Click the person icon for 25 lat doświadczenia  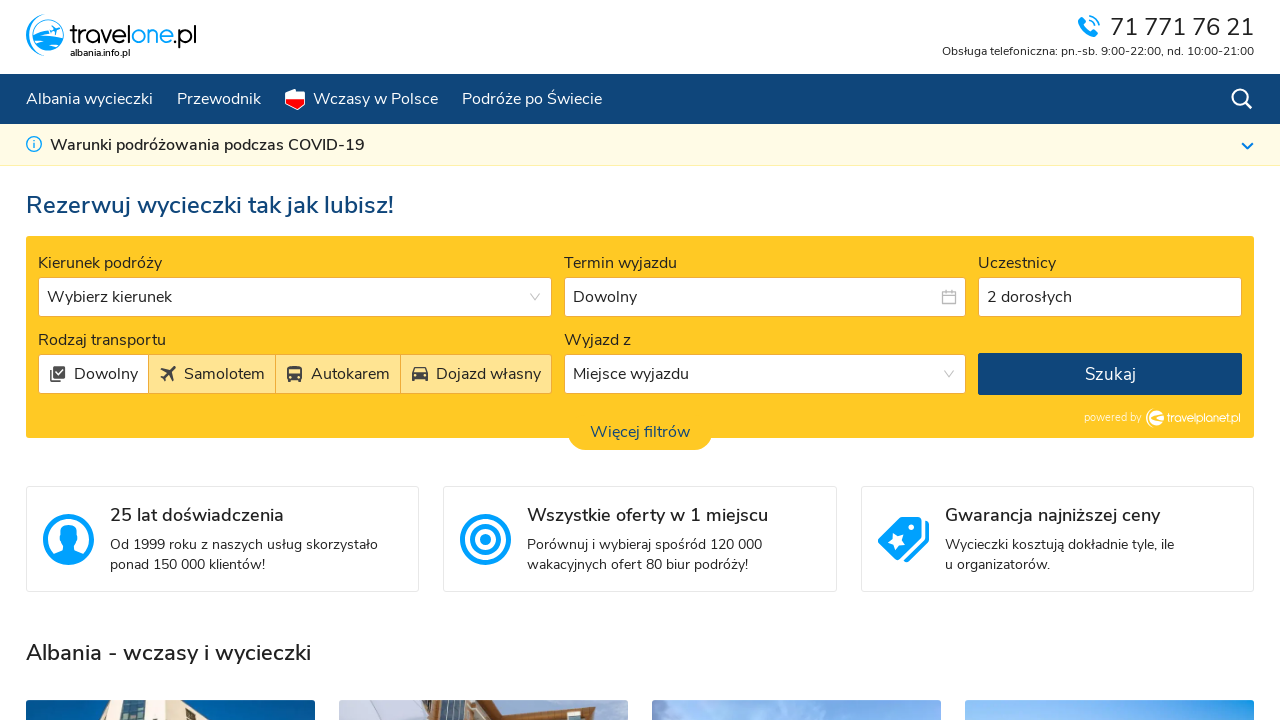(x=68, y=539)
